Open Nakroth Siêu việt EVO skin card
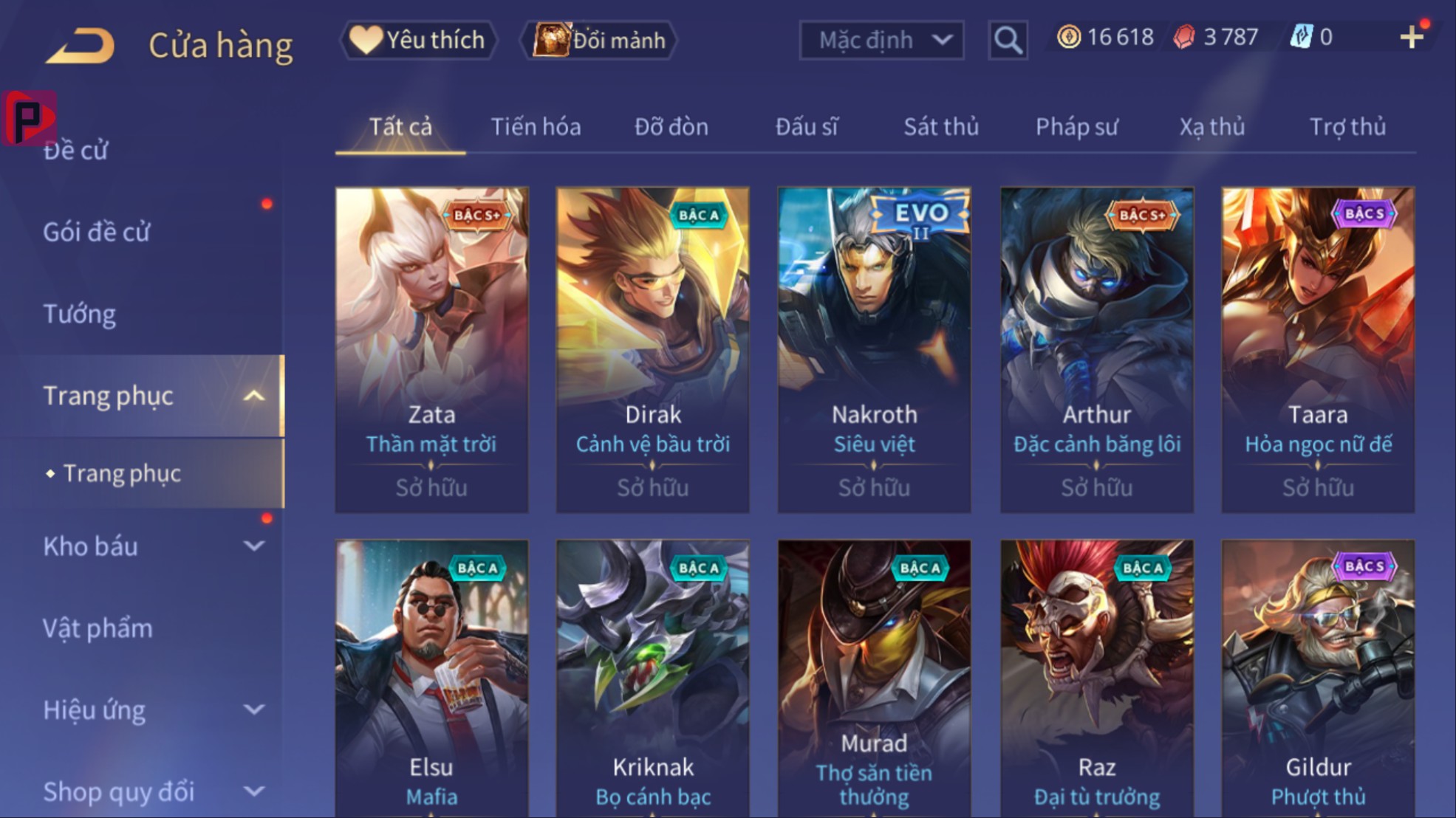This screenshot has width=1456, height=818. (874, 350)
